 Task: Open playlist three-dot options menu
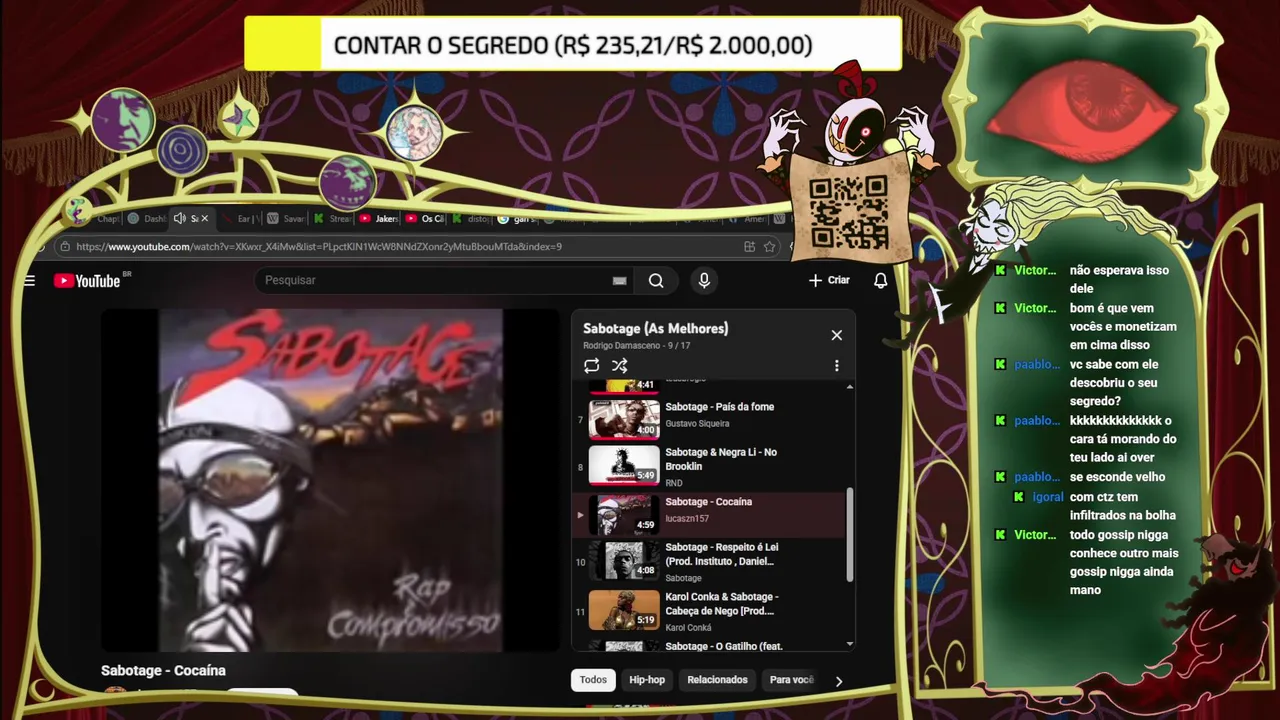point(837,366)
